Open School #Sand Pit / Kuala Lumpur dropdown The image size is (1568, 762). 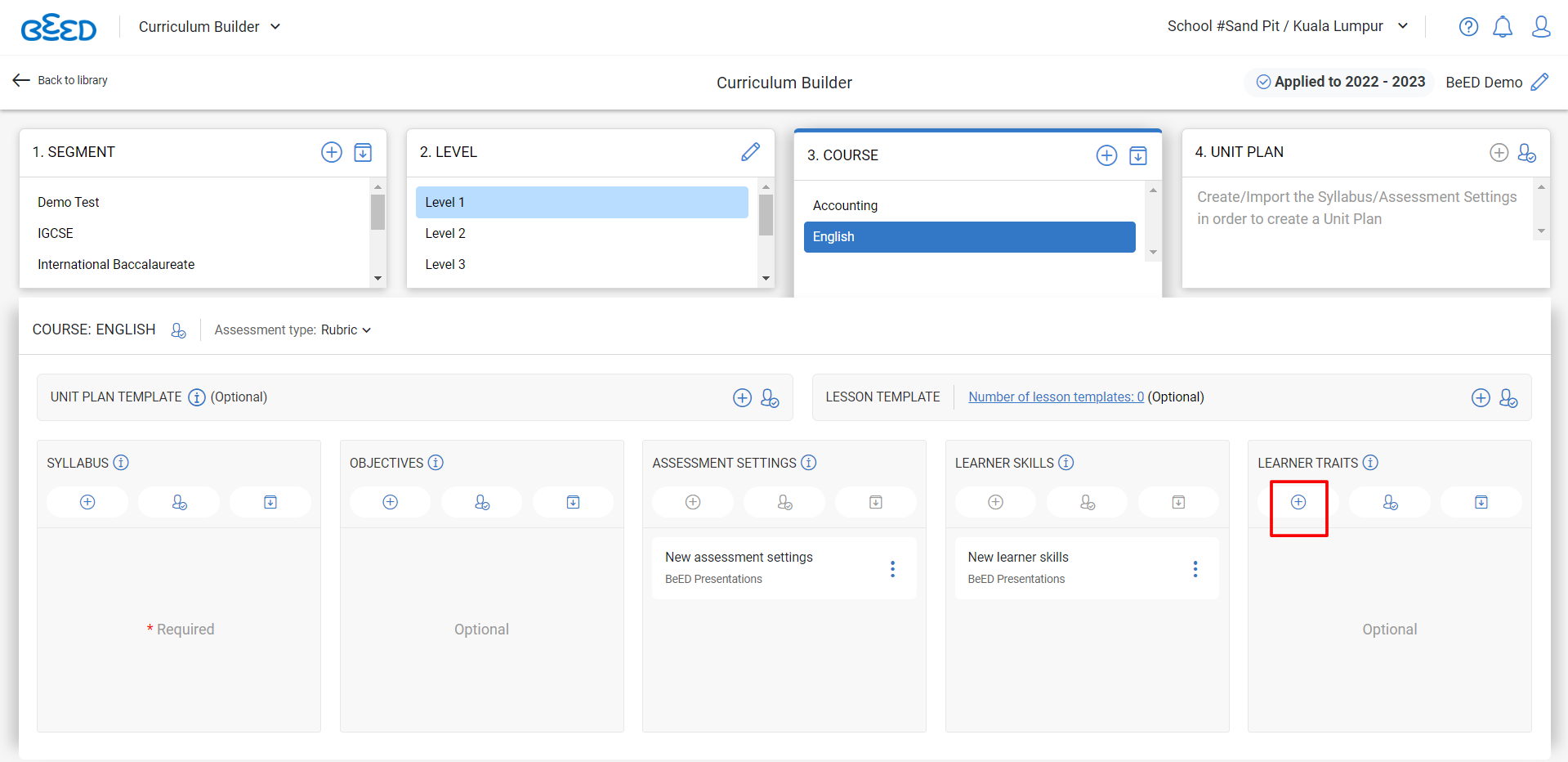coord(1288,26)
